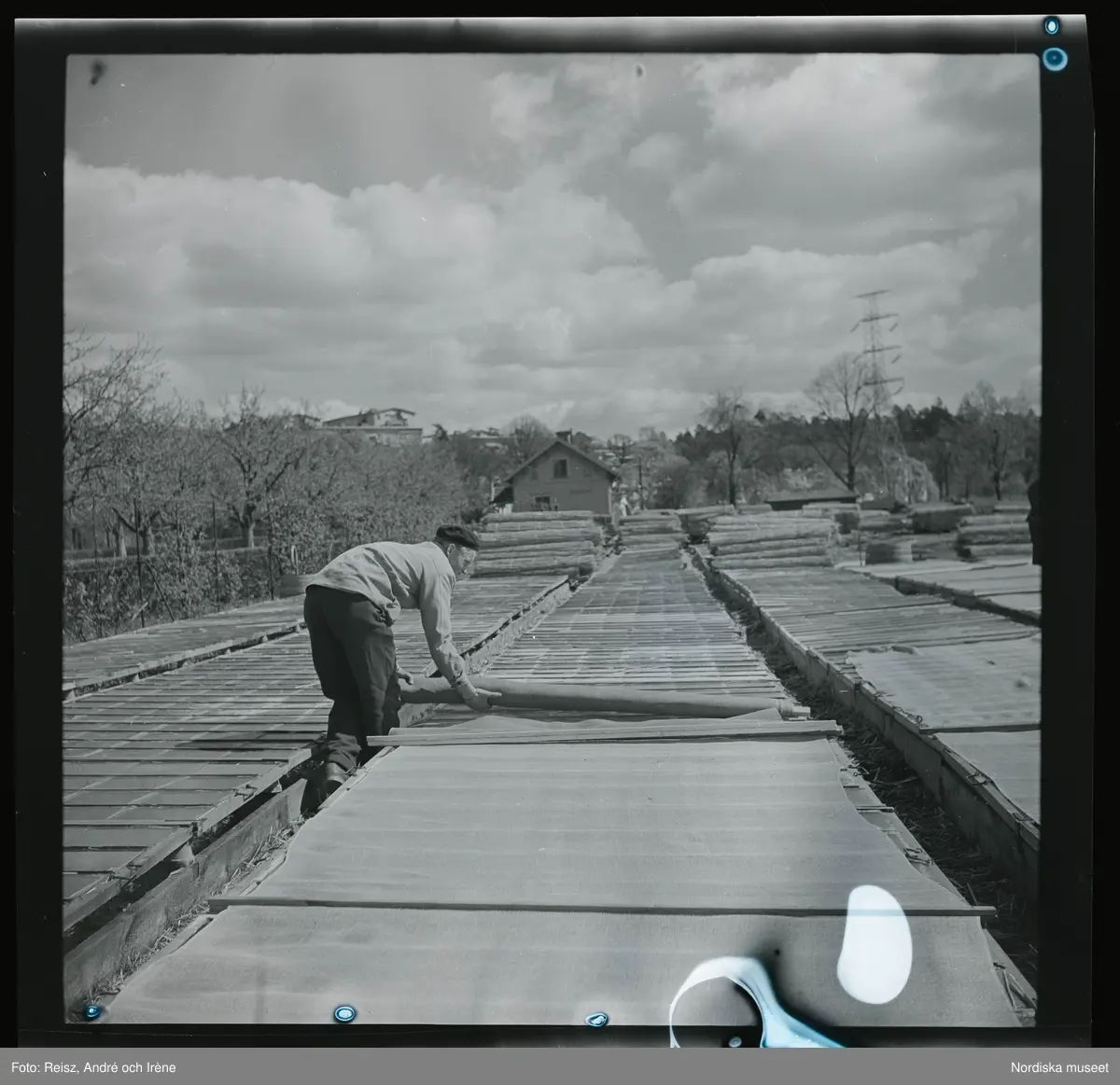Click the 'Nordiska museet' caption text
Image resolution: width=1120 pixels, height=1085 pixels.
coord(1057,1066)
